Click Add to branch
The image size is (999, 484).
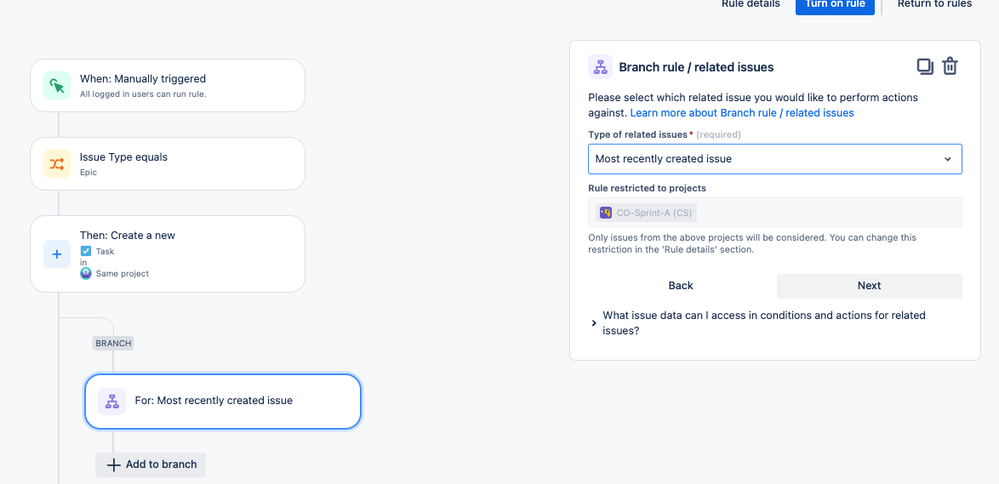click(x=151, y=465)
